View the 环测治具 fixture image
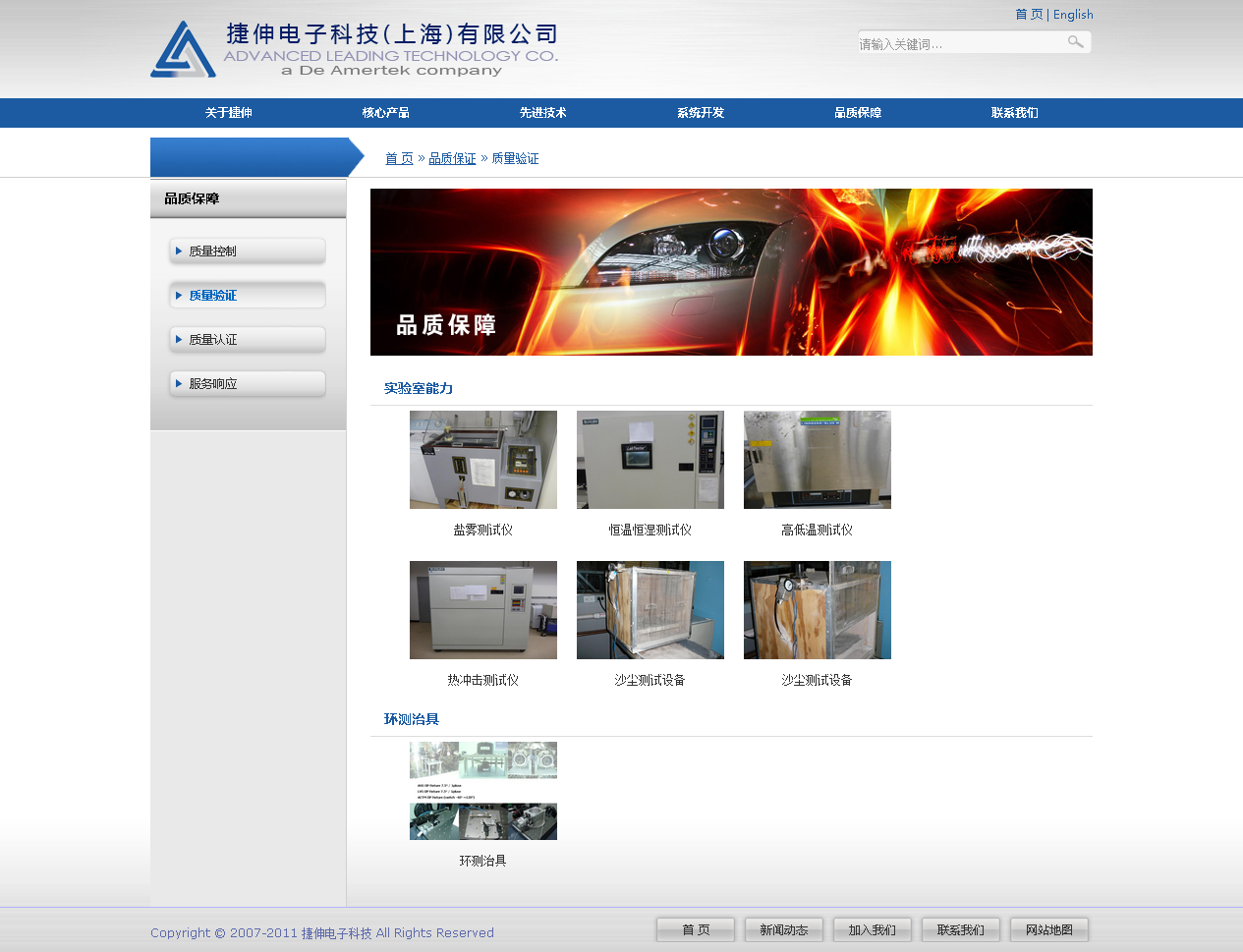1243x952 pixels. 483,791
